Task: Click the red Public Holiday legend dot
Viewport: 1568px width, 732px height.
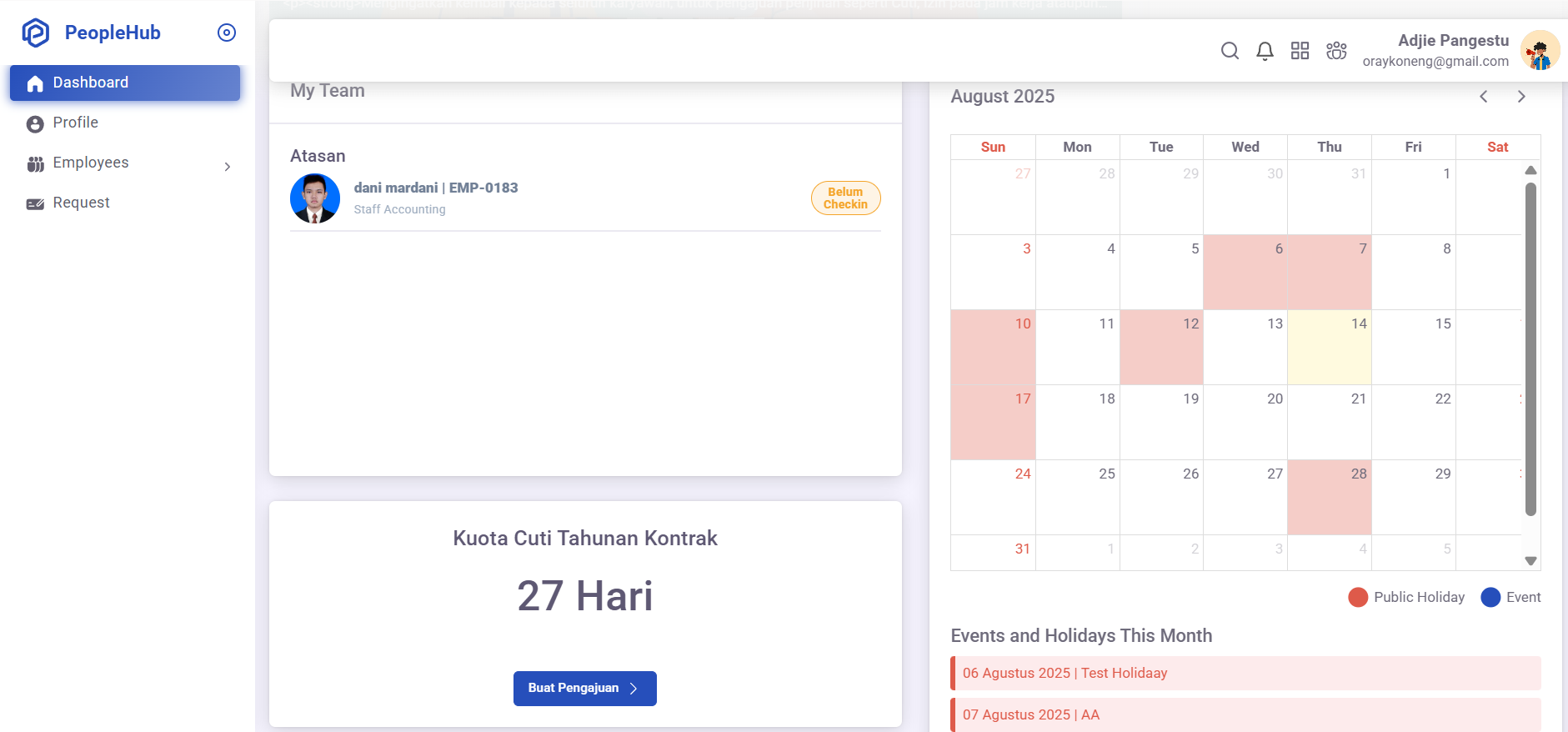Action: [1358, 597]
